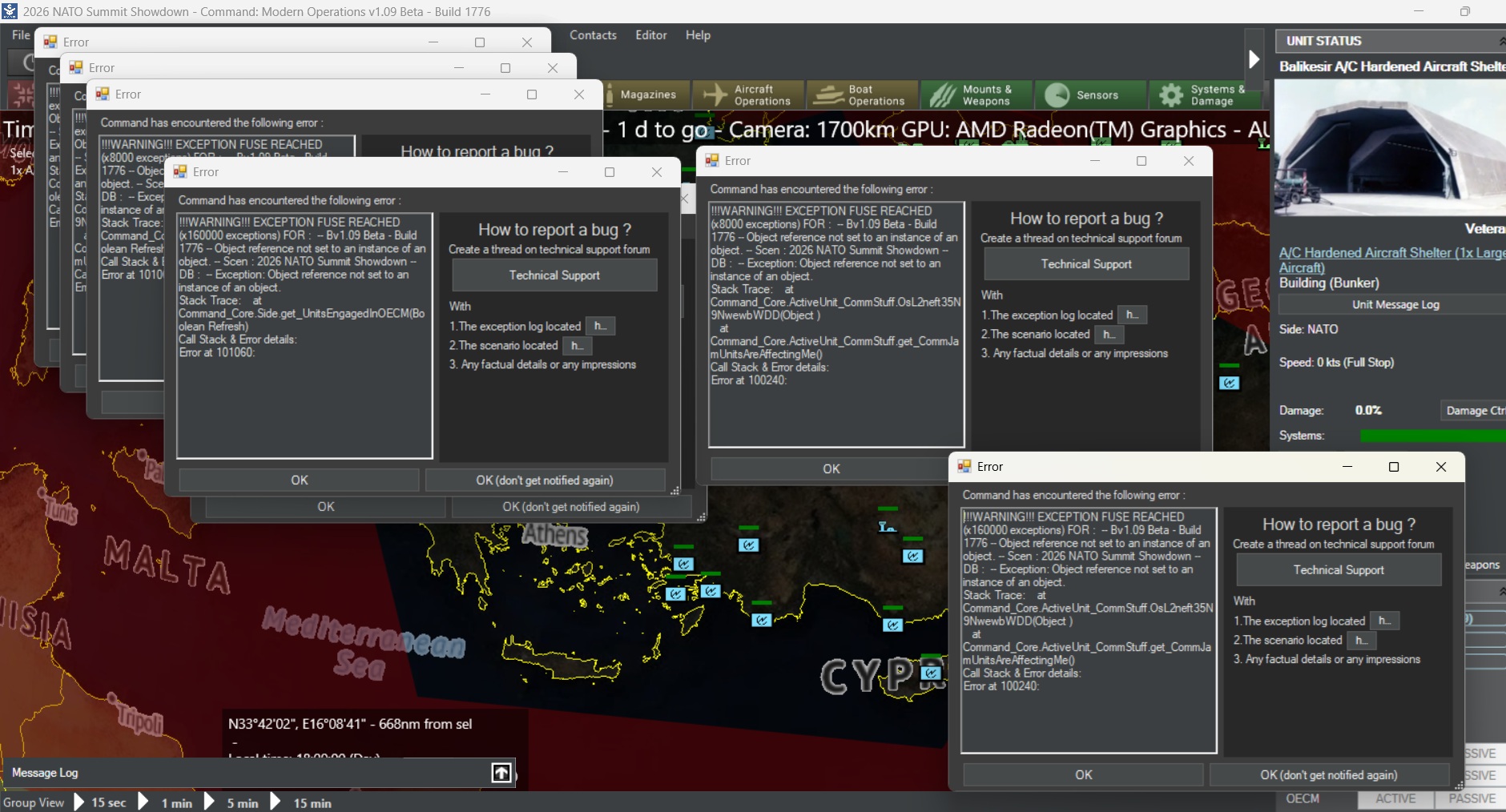Viewport: 1506px width, 812px height.
Task: Select radar unit marker beside Unit Status panel
Action: [x=1229, y=383]
